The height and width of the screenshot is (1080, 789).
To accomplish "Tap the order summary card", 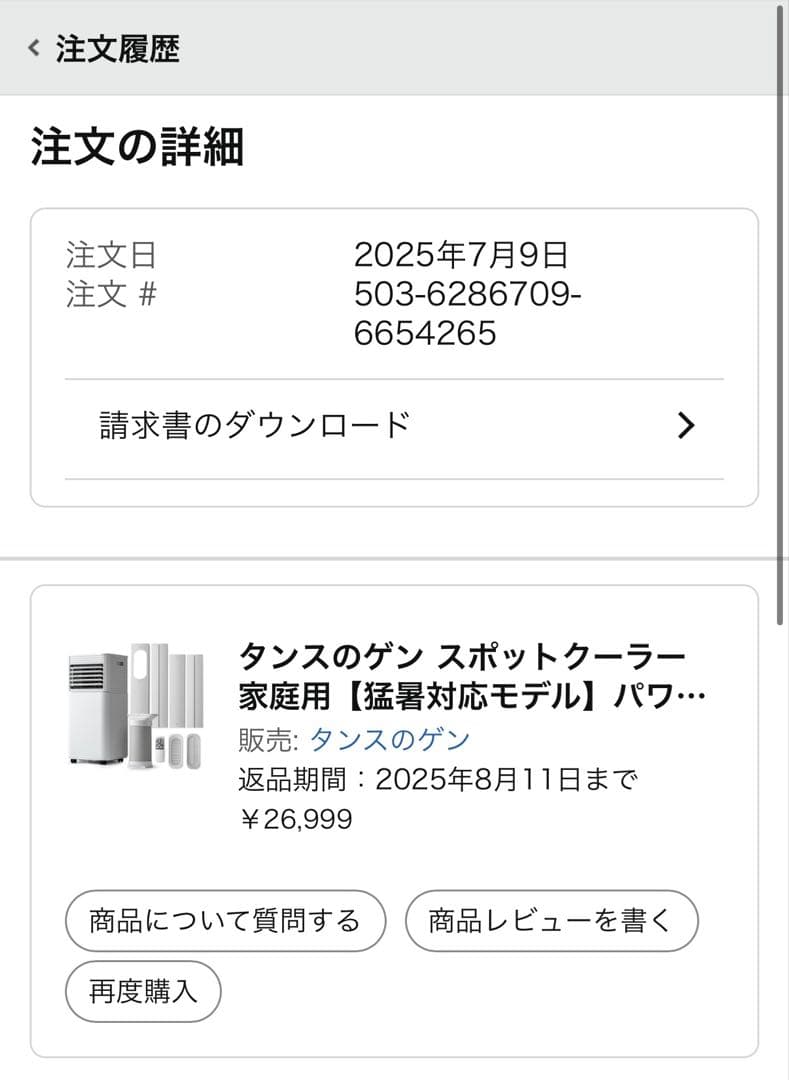I will click(394, 355).
